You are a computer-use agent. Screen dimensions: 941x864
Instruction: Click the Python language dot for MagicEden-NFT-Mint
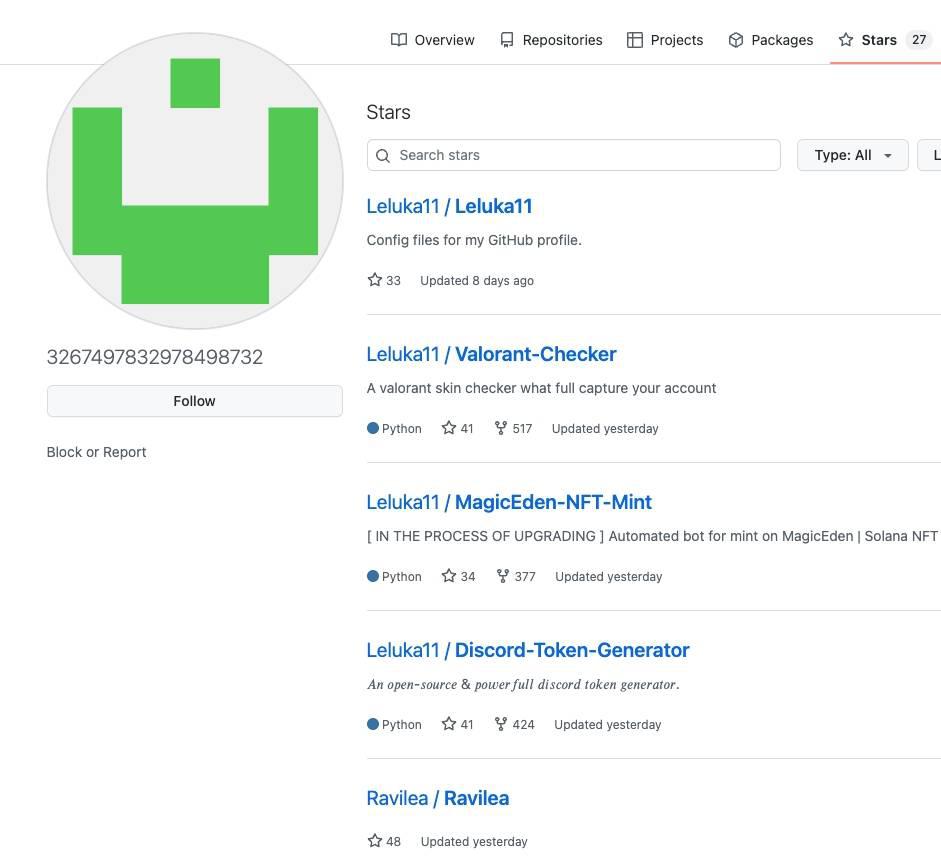(x=373, y=577)
